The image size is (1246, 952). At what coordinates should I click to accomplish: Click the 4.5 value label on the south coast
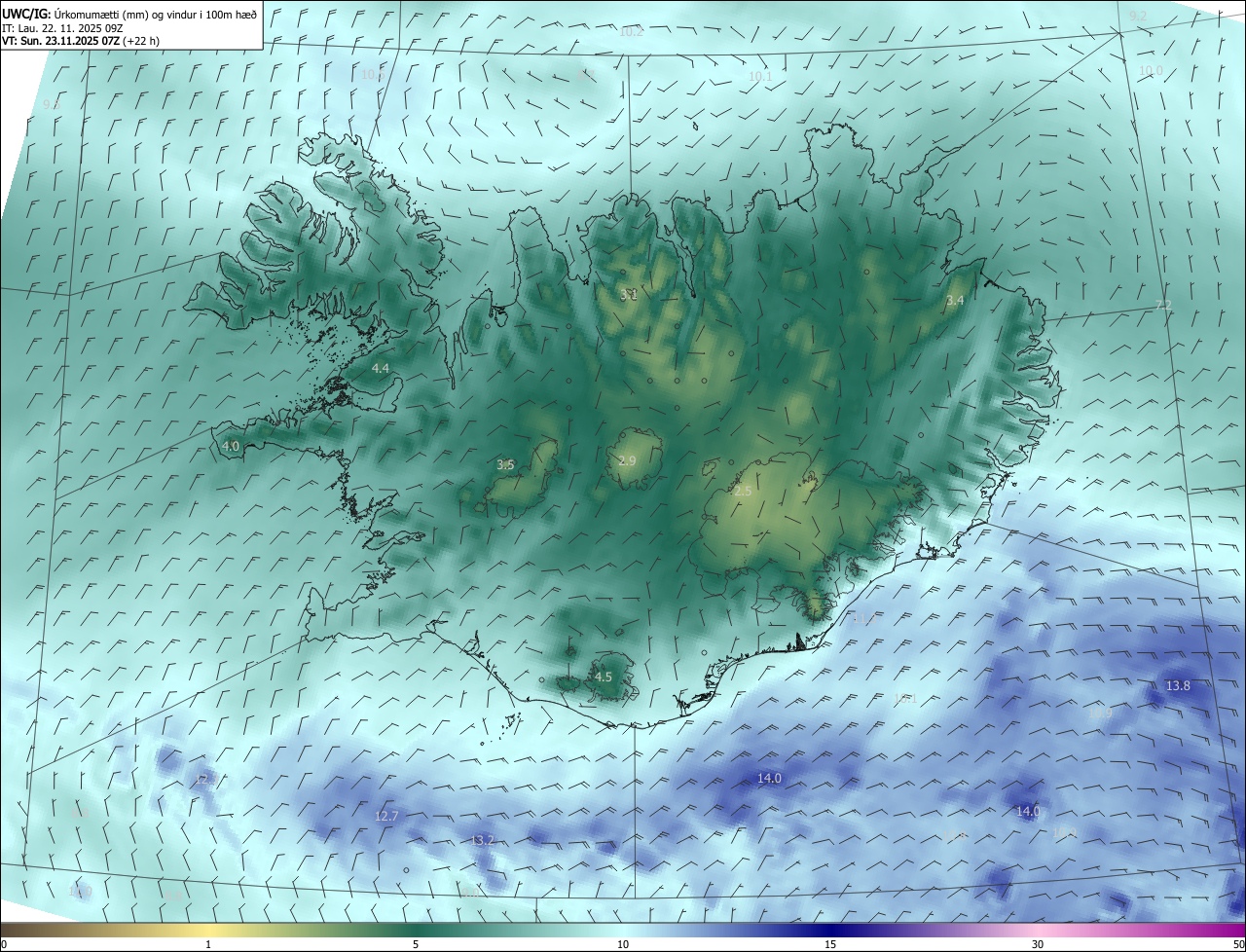pos(604,677)
